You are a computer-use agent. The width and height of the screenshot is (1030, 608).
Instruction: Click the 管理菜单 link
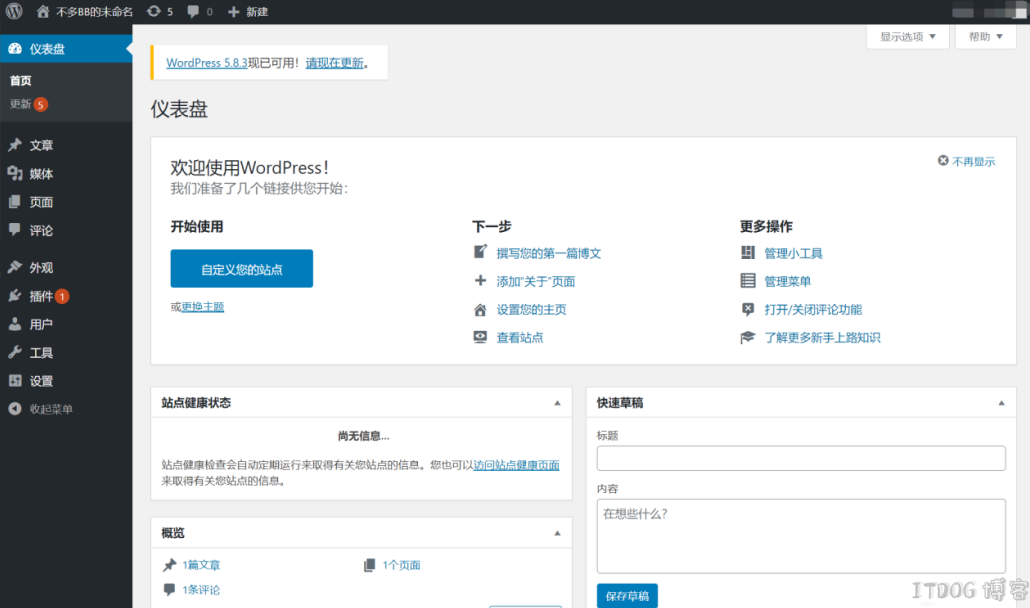[x=787, y=281]
